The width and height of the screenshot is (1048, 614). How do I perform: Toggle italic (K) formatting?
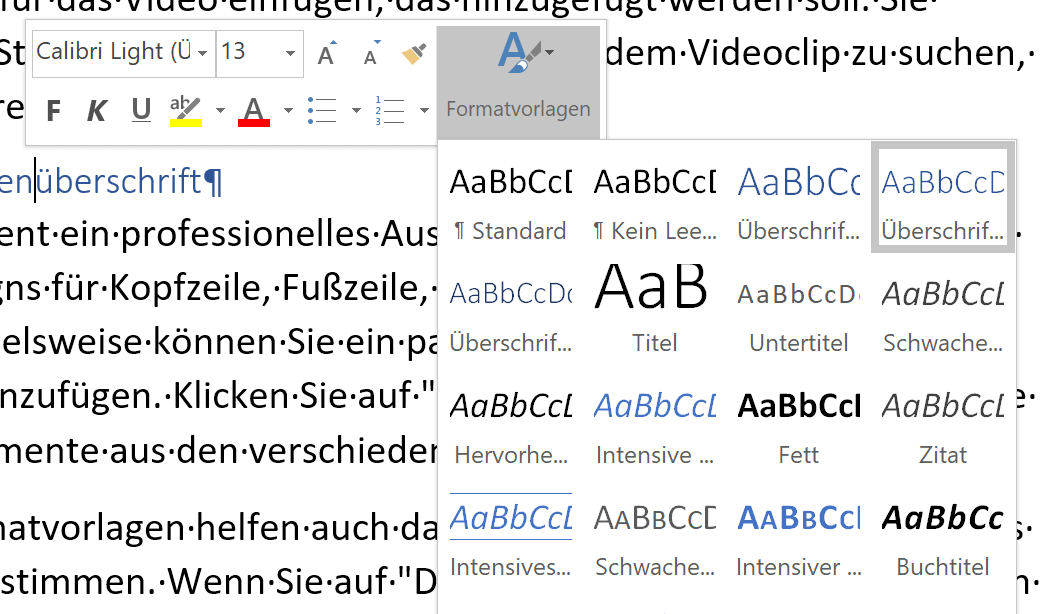pos(97,110)
